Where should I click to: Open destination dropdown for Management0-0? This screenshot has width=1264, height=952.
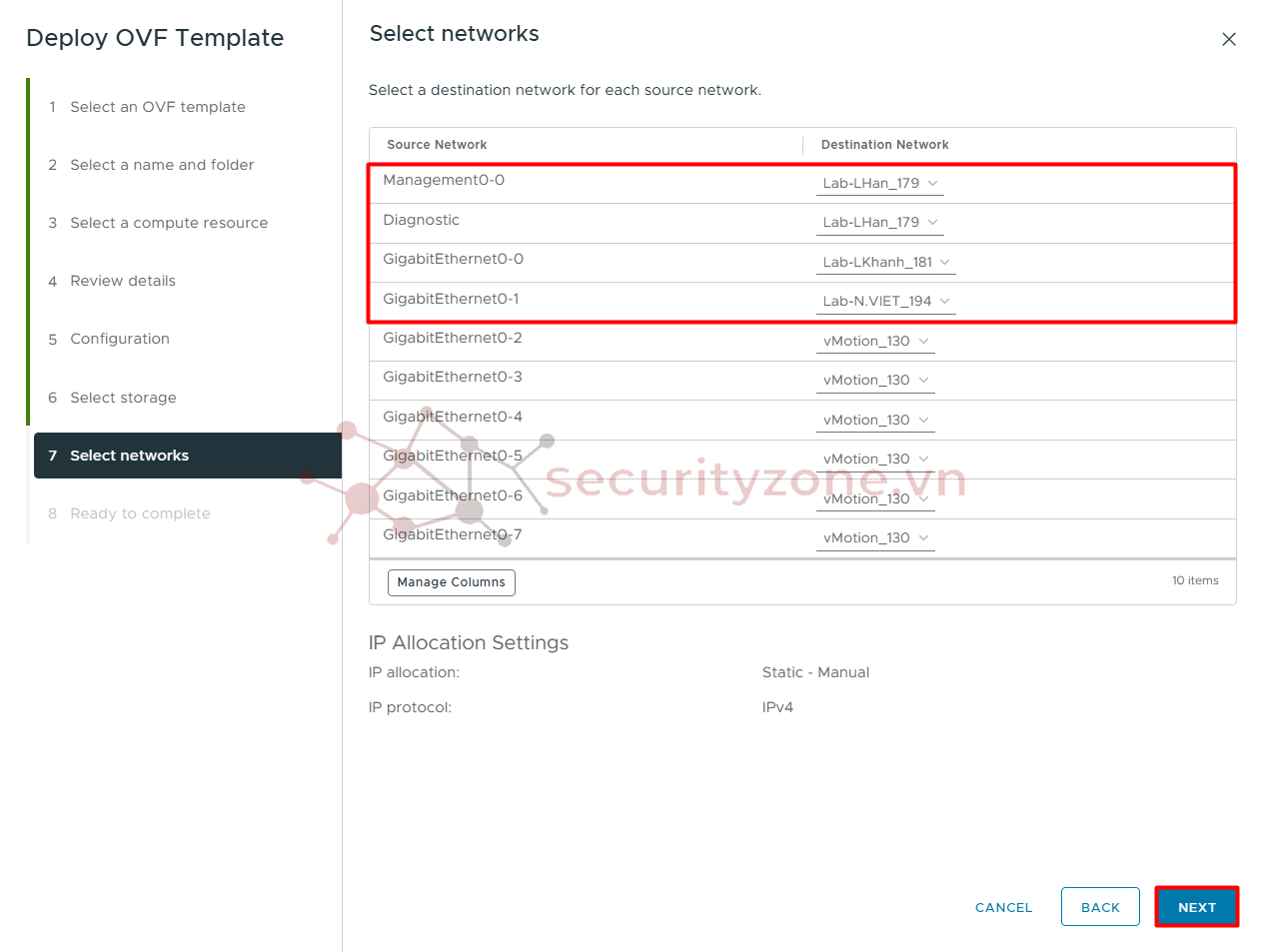coord(880,183)
